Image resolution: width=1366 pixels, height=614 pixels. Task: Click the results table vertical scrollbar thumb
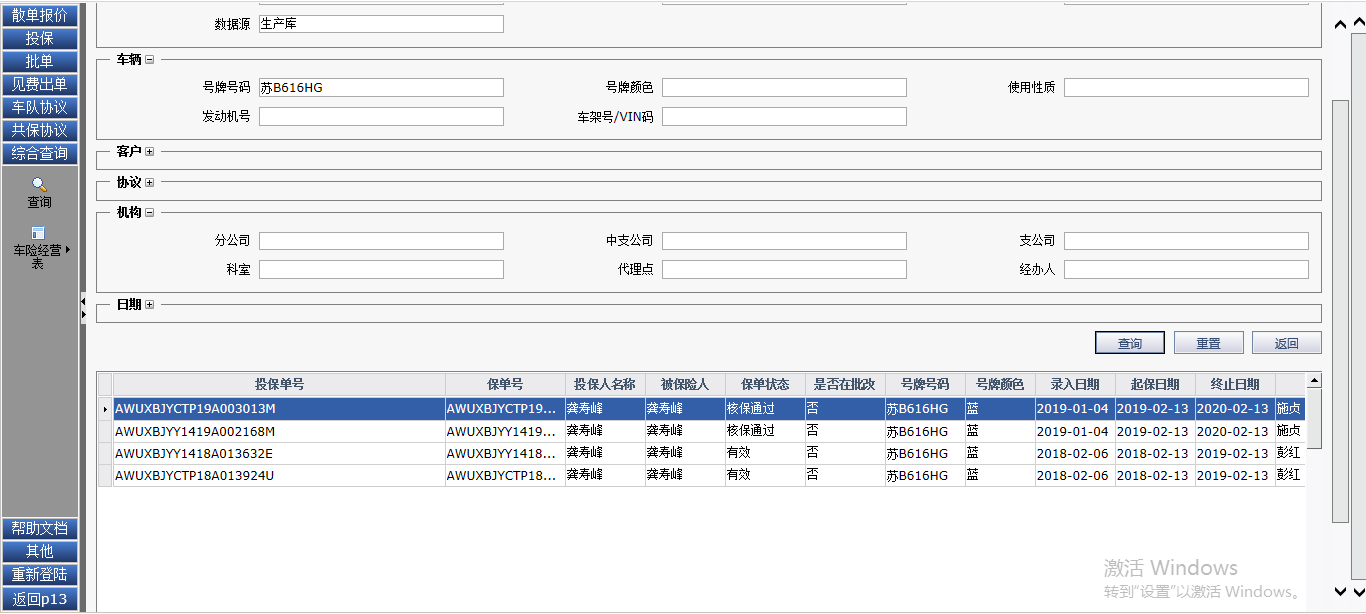(1314, 418)
